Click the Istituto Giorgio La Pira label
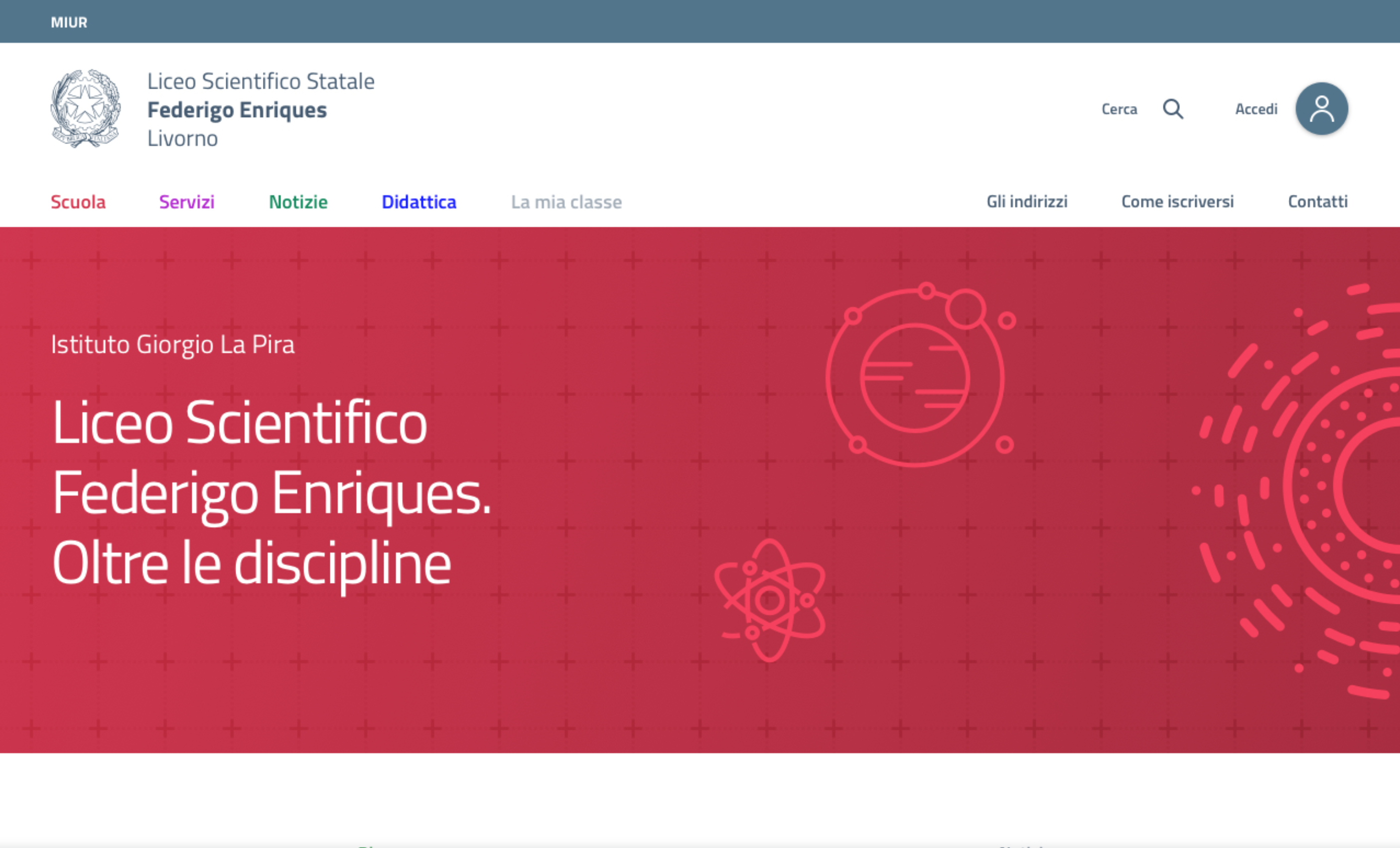 [173, 344]
